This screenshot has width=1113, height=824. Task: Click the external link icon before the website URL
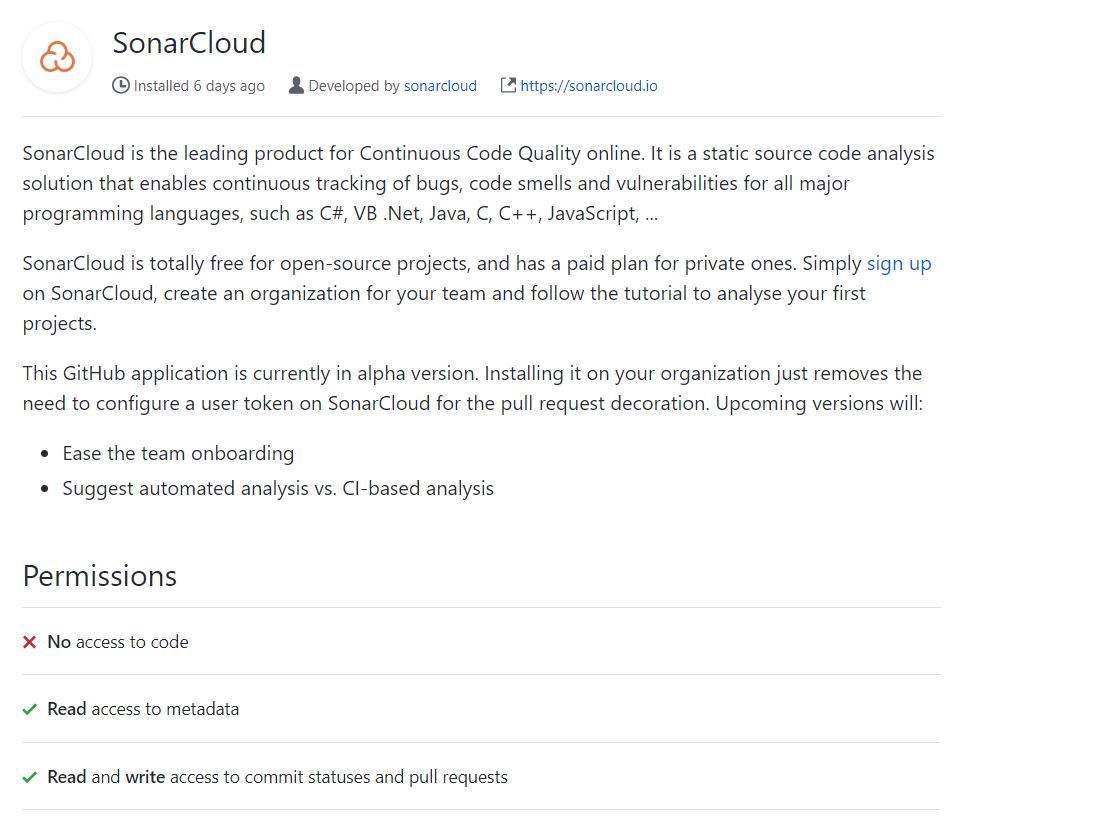pyautogui.click(x=508, y=85)
